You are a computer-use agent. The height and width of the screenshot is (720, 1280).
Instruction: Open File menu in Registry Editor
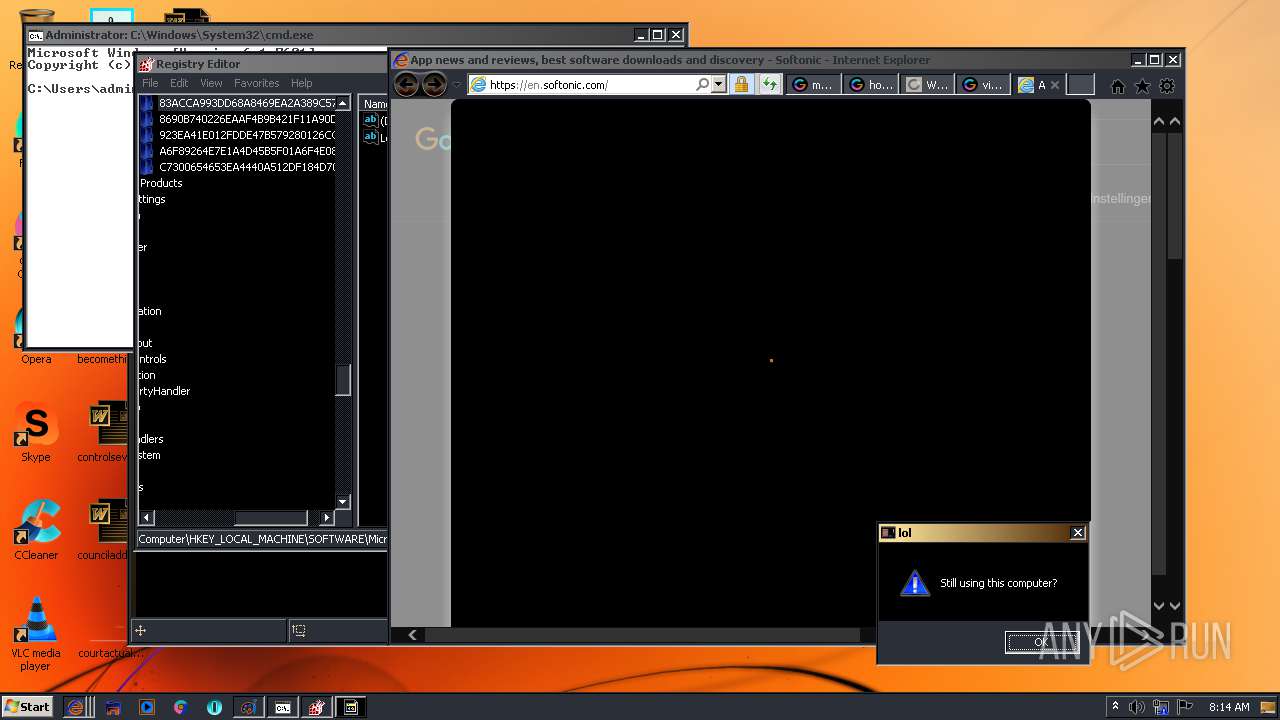[x=150, y=83]
